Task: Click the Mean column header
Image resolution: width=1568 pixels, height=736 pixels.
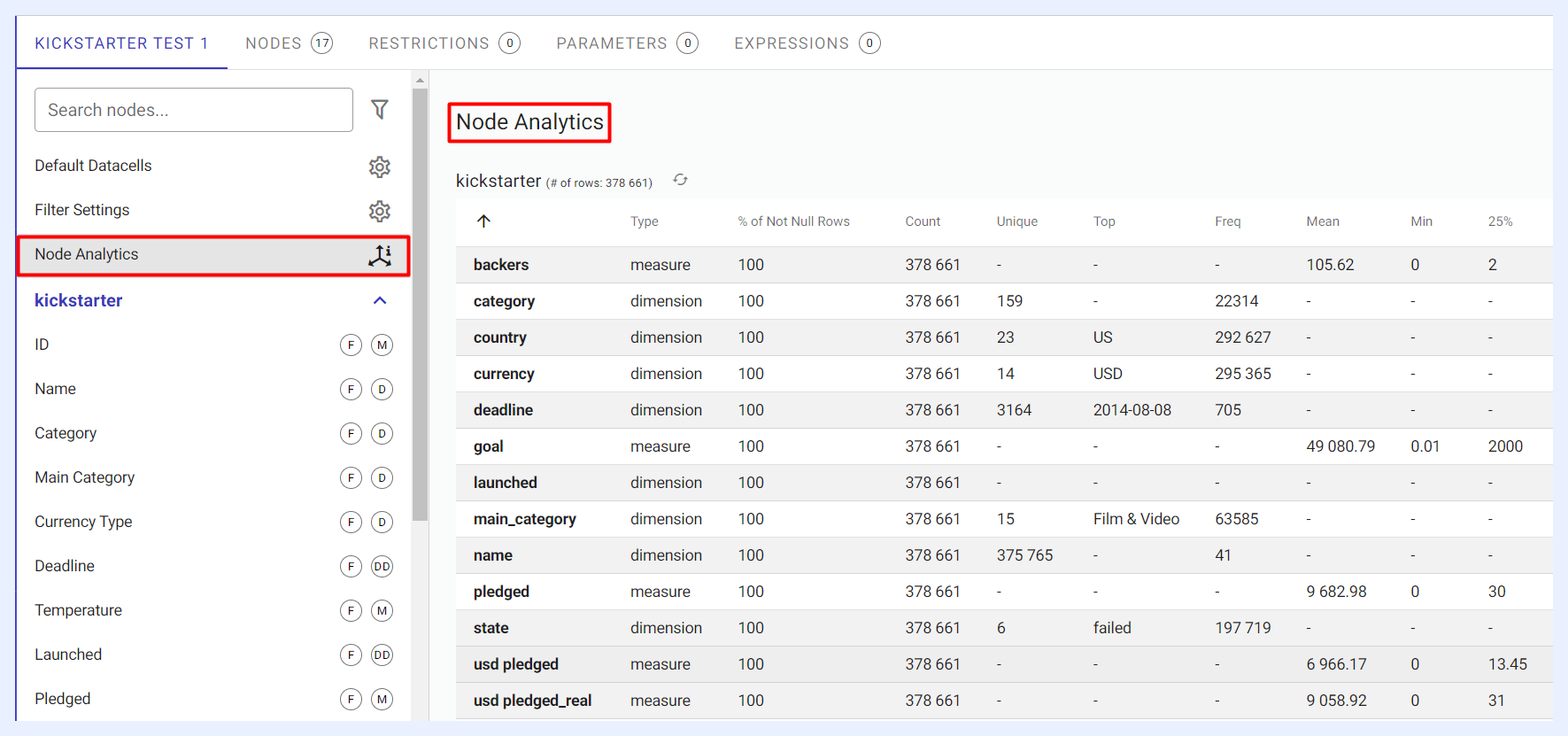Action: 1323,221
